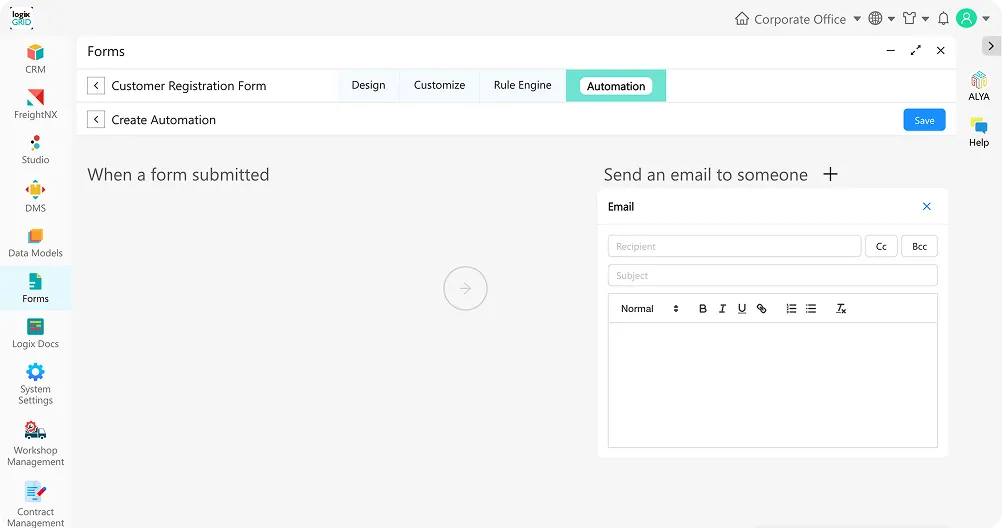The height and width of the screenshot is (528, 1002).
Task: Open Contract Management module
Action: click(35, 504)
